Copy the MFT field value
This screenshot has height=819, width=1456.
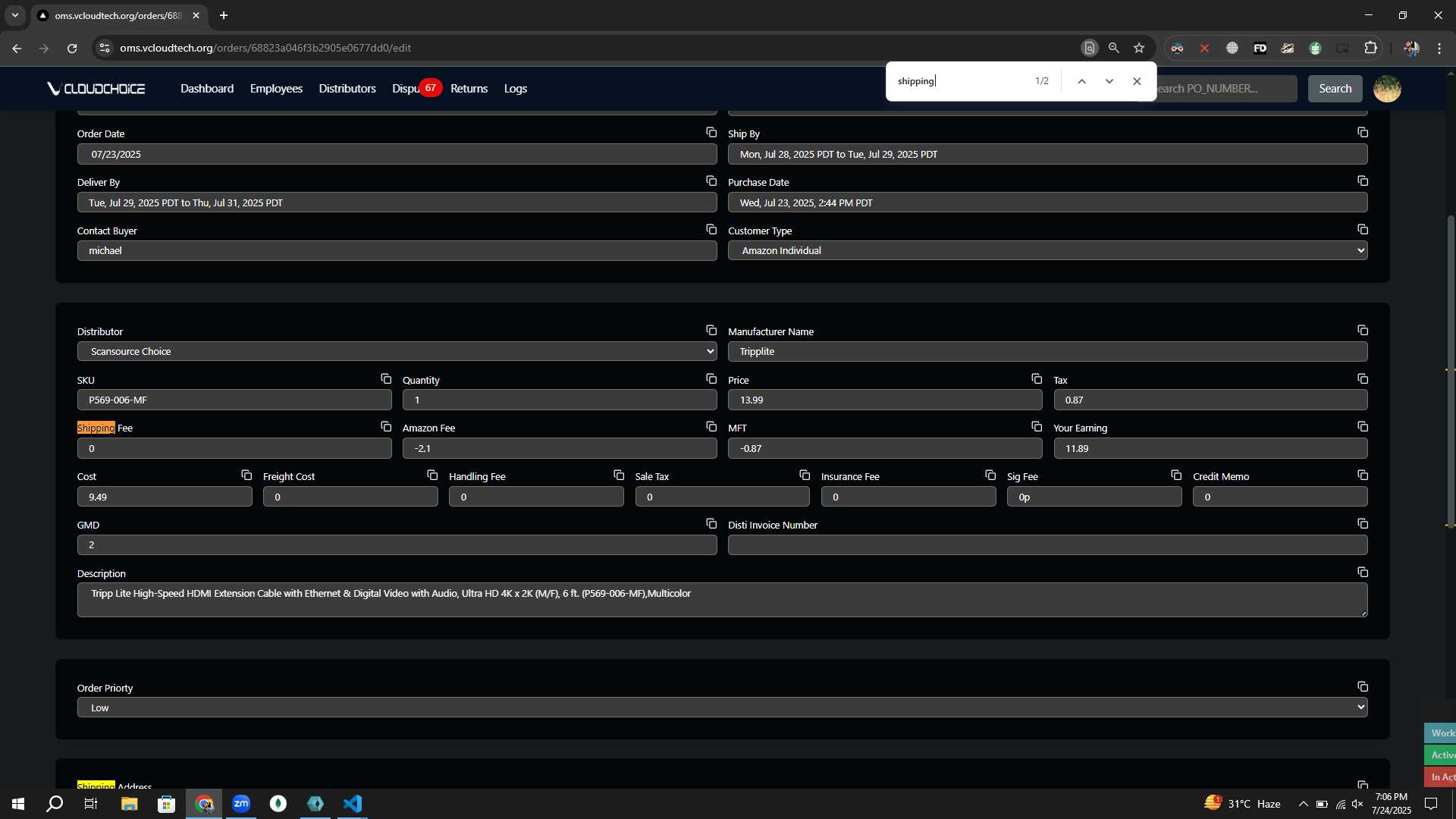(1037, 427)
